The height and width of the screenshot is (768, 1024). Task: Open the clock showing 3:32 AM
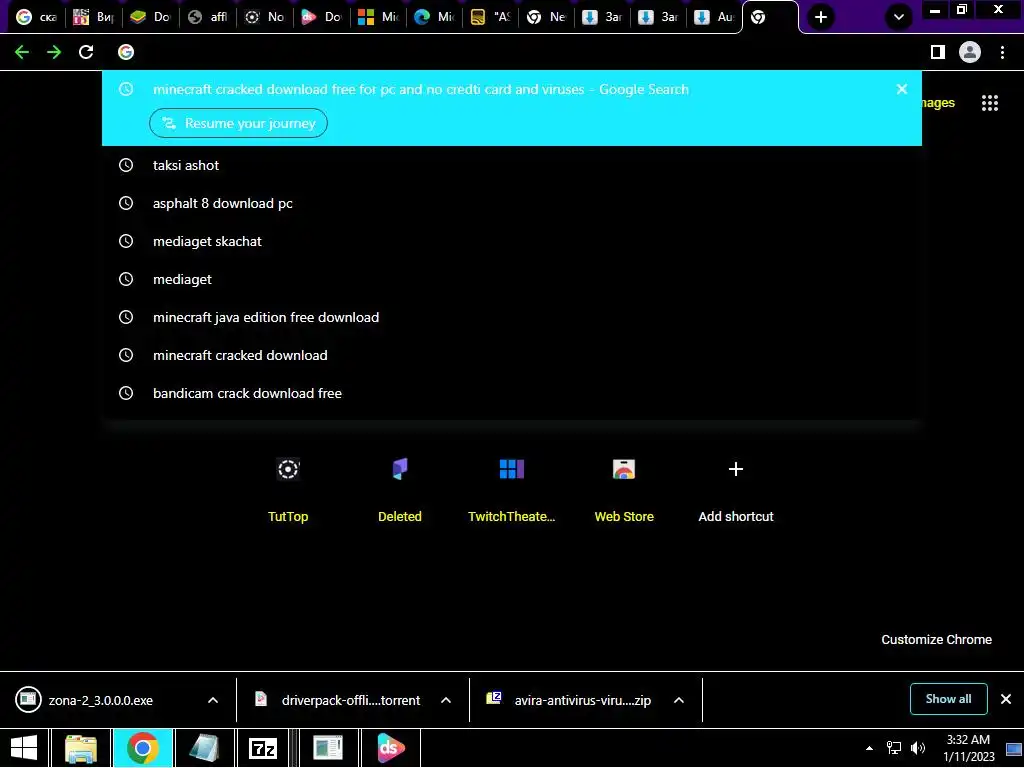click(968, 748)
